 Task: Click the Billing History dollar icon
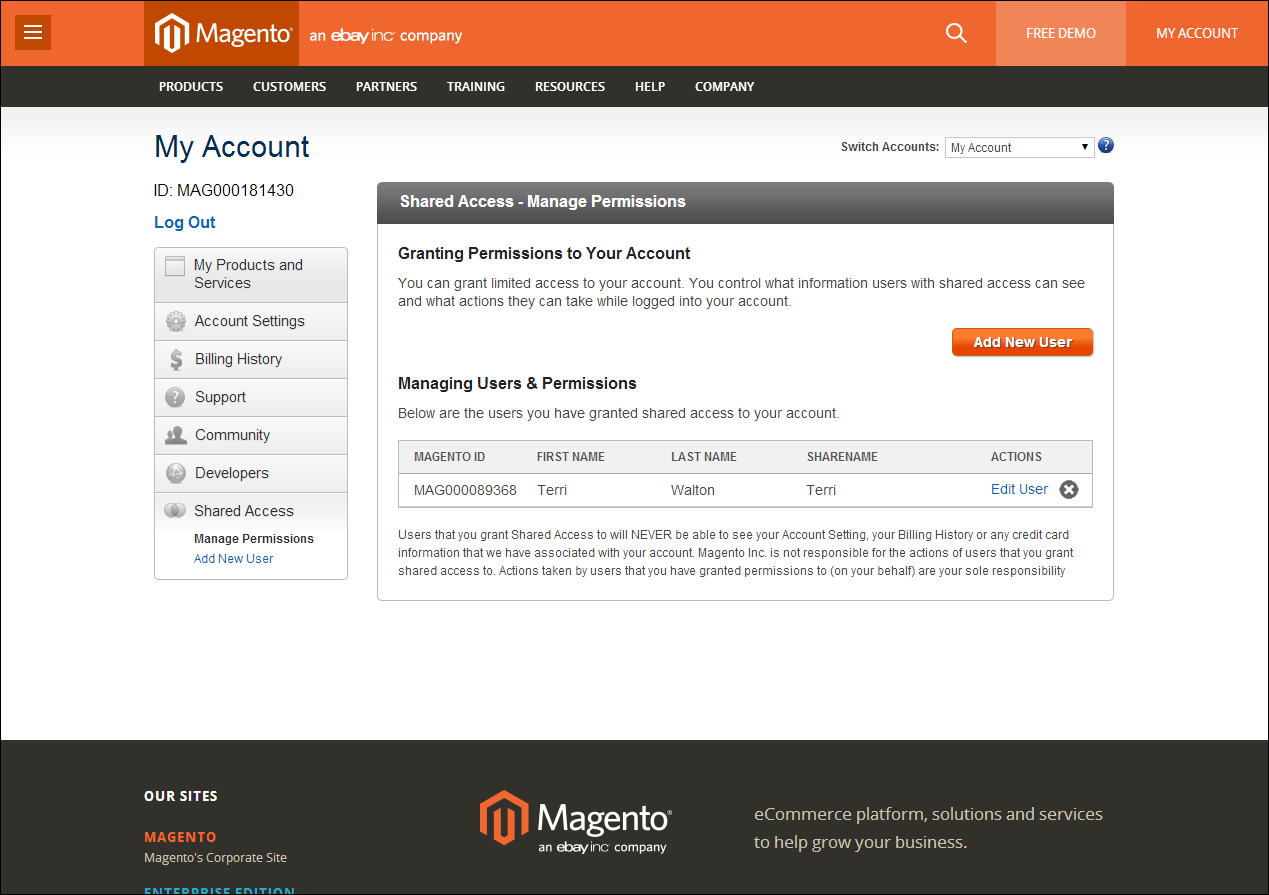click(x=176, y=360)
